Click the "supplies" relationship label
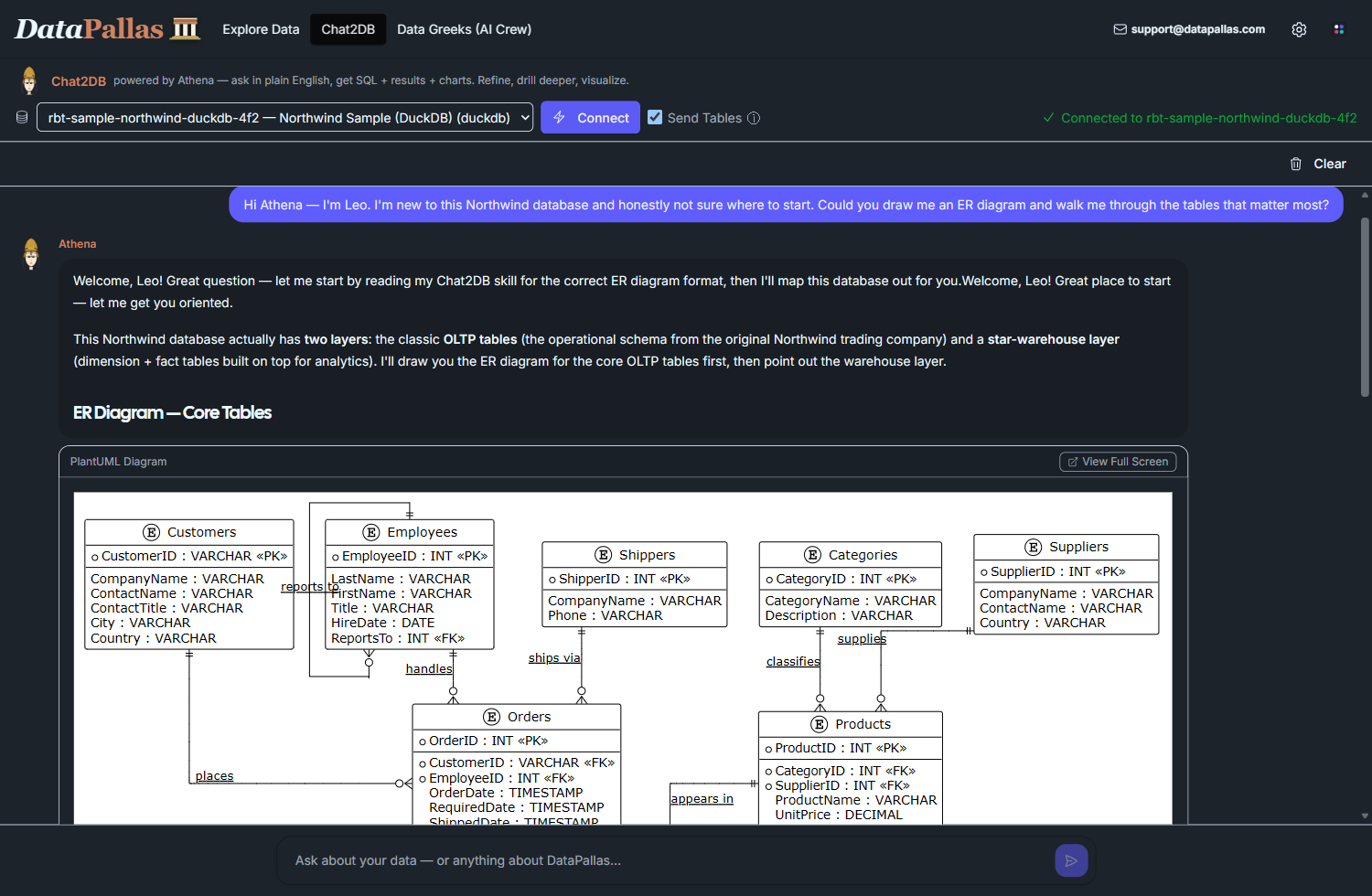The height and width of the screenshot is (896, 1372). [862, 639]
